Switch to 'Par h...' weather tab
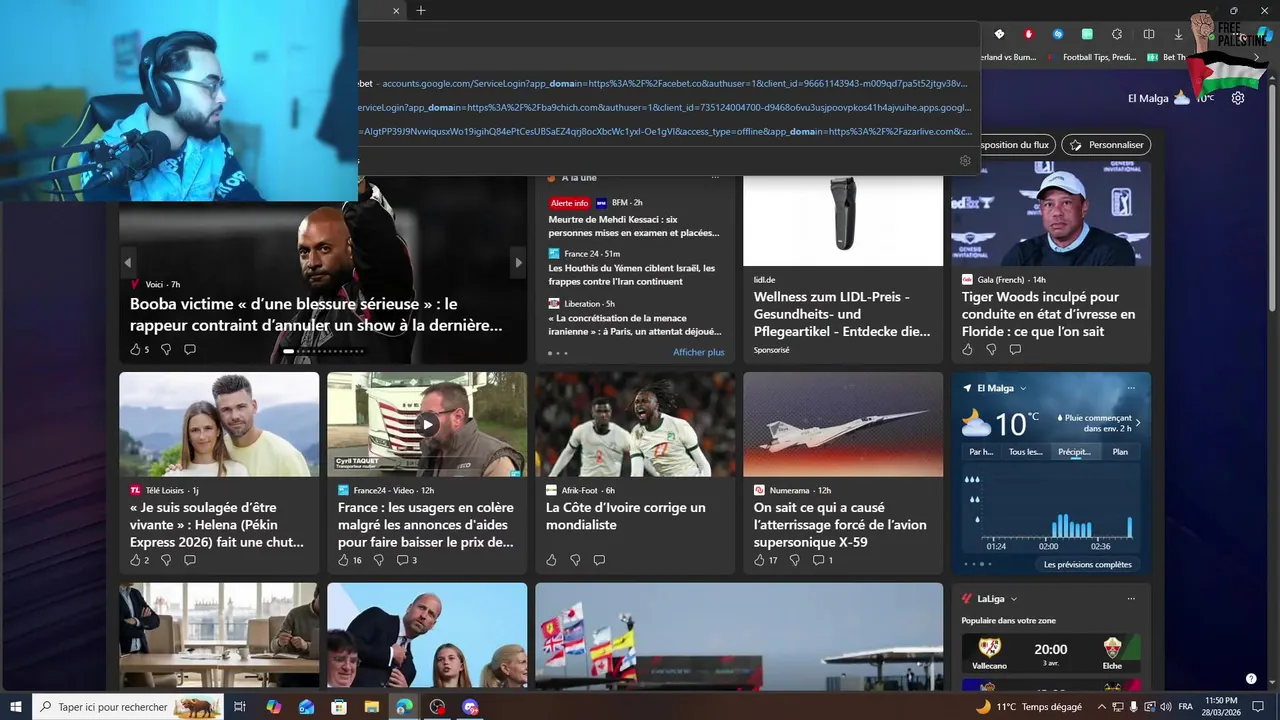The height and width of the screenshot is (720, 1280). pos(981,452)
